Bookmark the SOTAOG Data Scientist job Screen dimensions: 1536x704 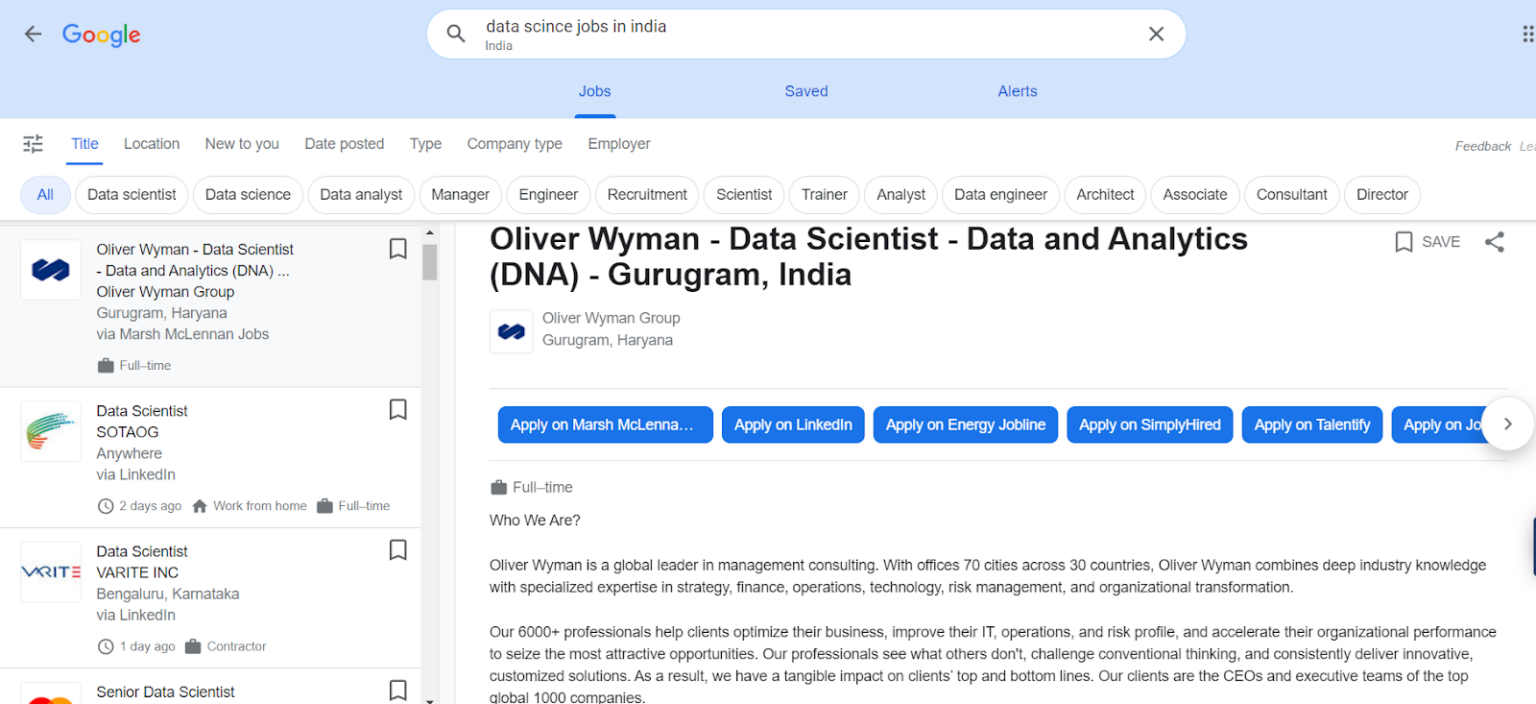(x=398, y=410)
